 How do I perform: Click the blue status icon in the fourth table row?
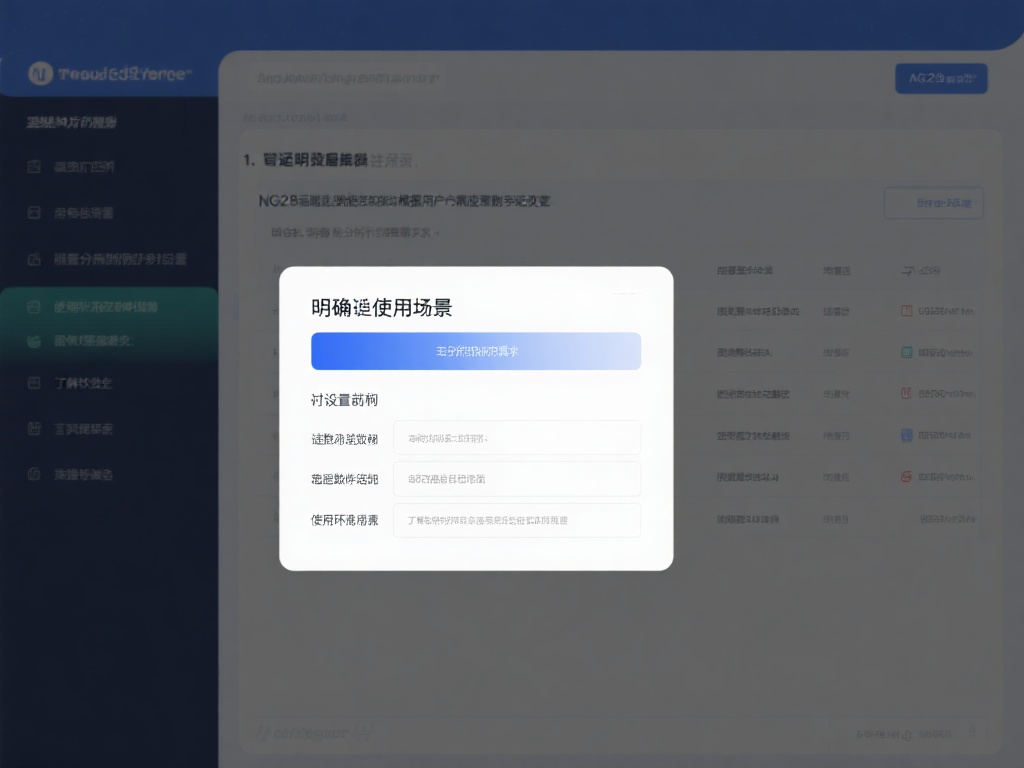click(906, 434)
